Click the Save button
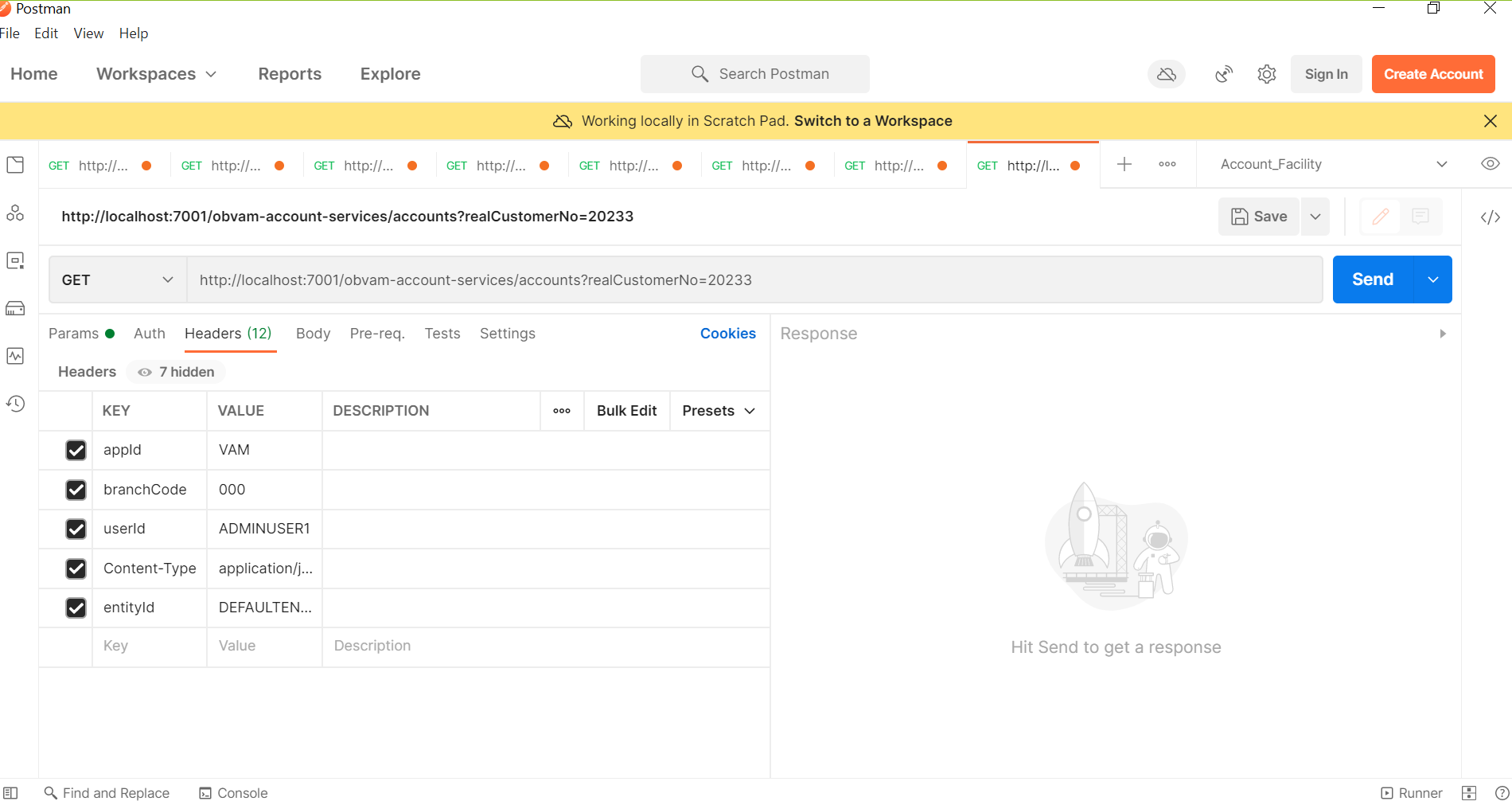Viewport: 1512px width, 805px height. (1259, 217)
